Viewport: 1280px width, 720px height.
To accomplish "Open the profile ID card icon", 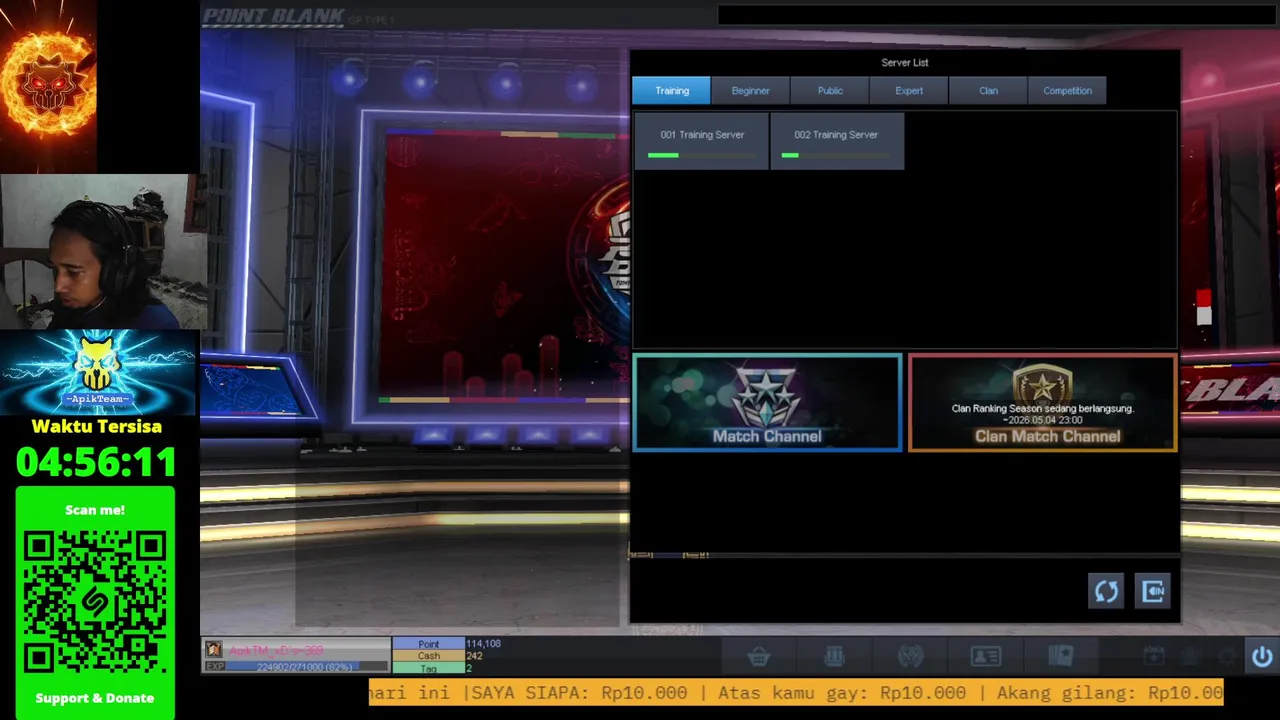I will (986, 656).
